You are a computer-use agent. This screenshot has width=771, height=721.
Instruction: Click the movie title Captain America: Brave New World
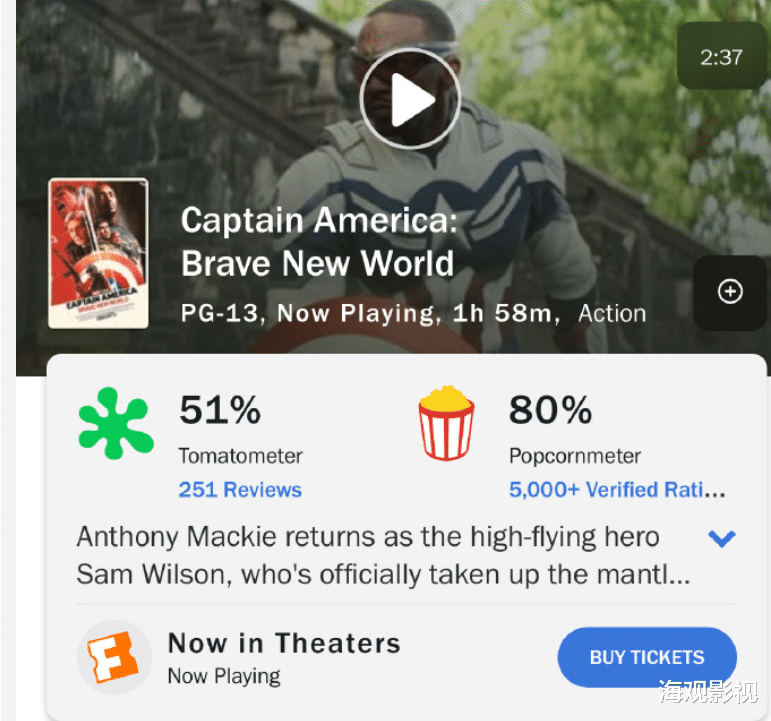318,241
